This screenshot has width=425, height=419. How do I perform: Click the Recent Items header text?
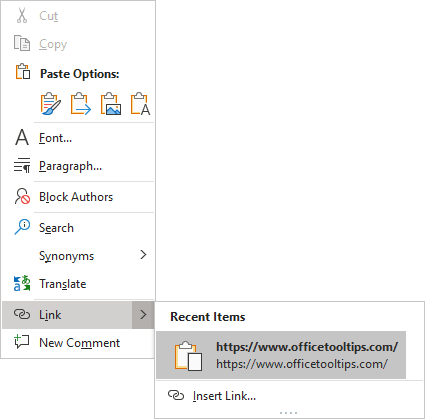[208, 317]
